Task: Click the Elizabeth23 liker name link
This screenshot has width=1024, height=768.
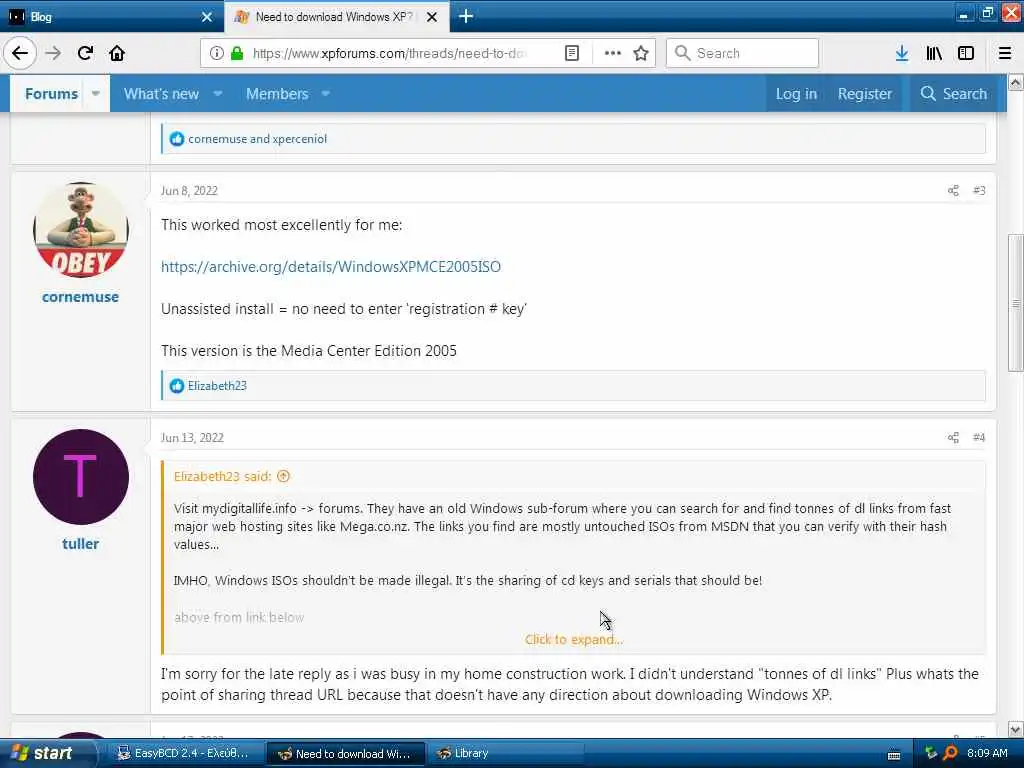Action: (x=217, y=386)
